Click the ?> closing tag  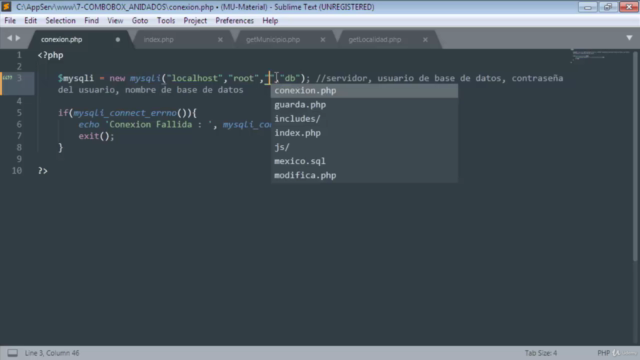pyautogui.click(x=43, y=171)
